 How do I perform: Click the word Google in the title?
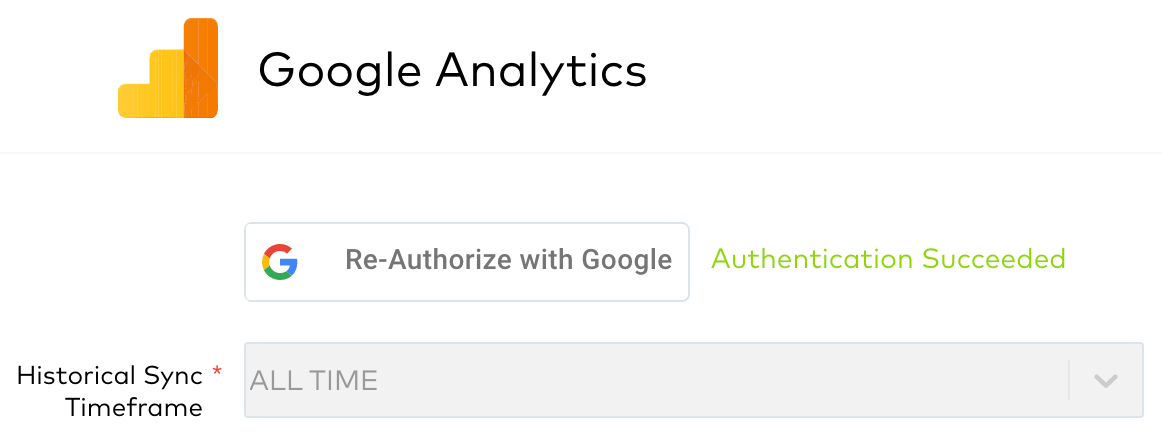pyautogui.click(x=339, y=72)
